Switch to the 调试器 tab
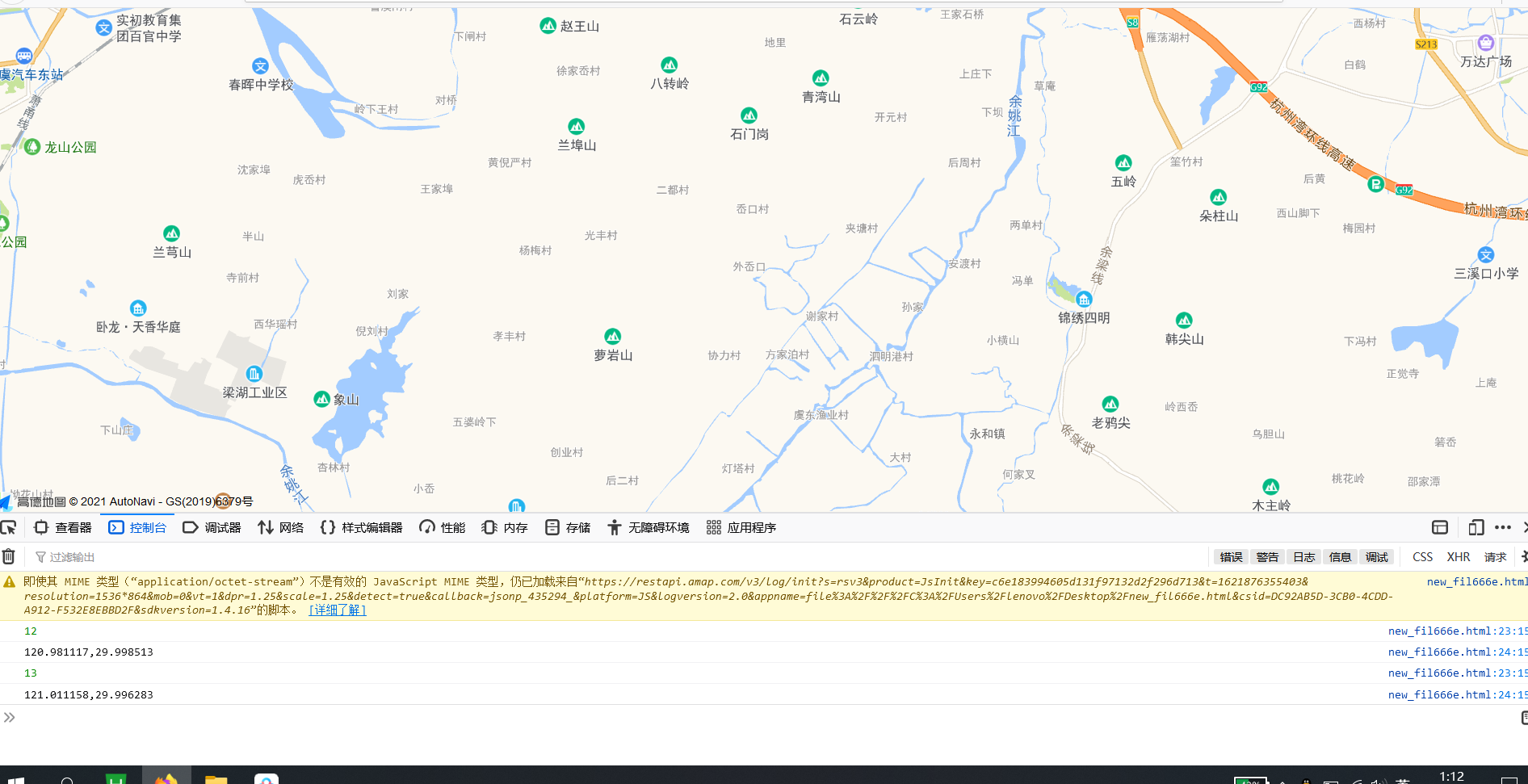This screenshot has height=784, width=1528. pos(212,527)
